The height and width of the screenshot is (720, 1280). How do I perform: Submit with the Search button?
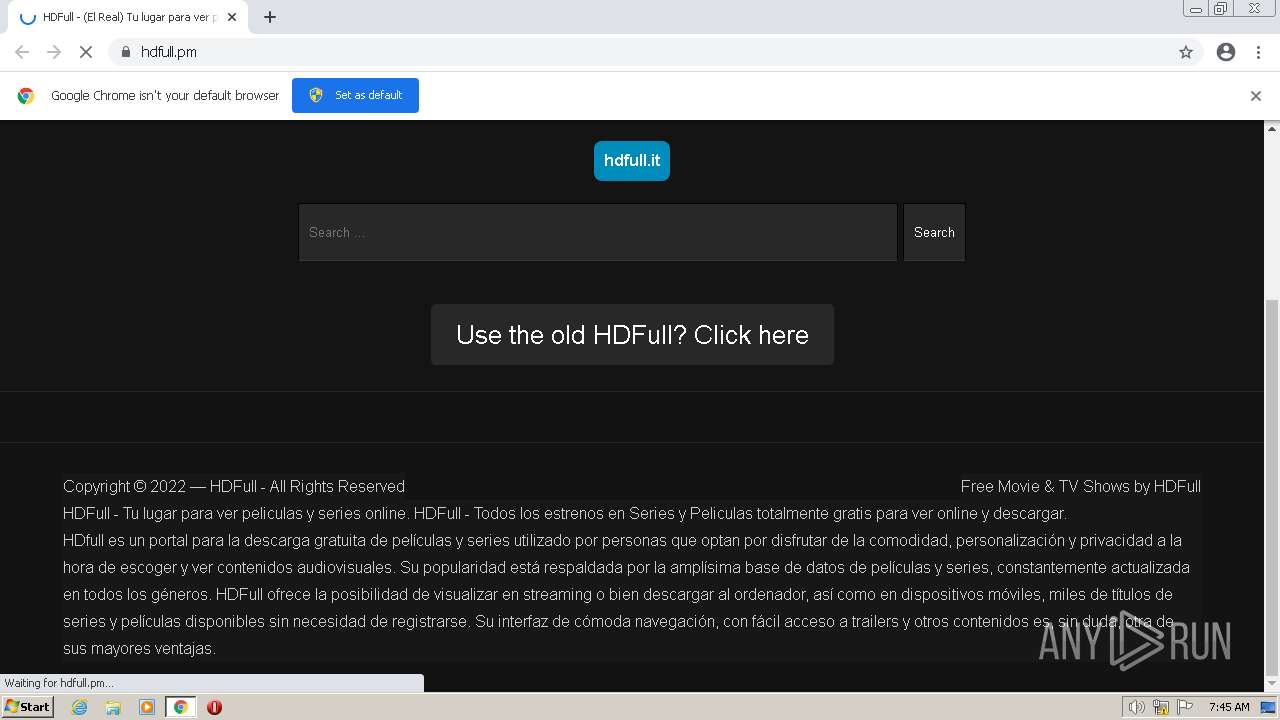click(x=934, y=232)
